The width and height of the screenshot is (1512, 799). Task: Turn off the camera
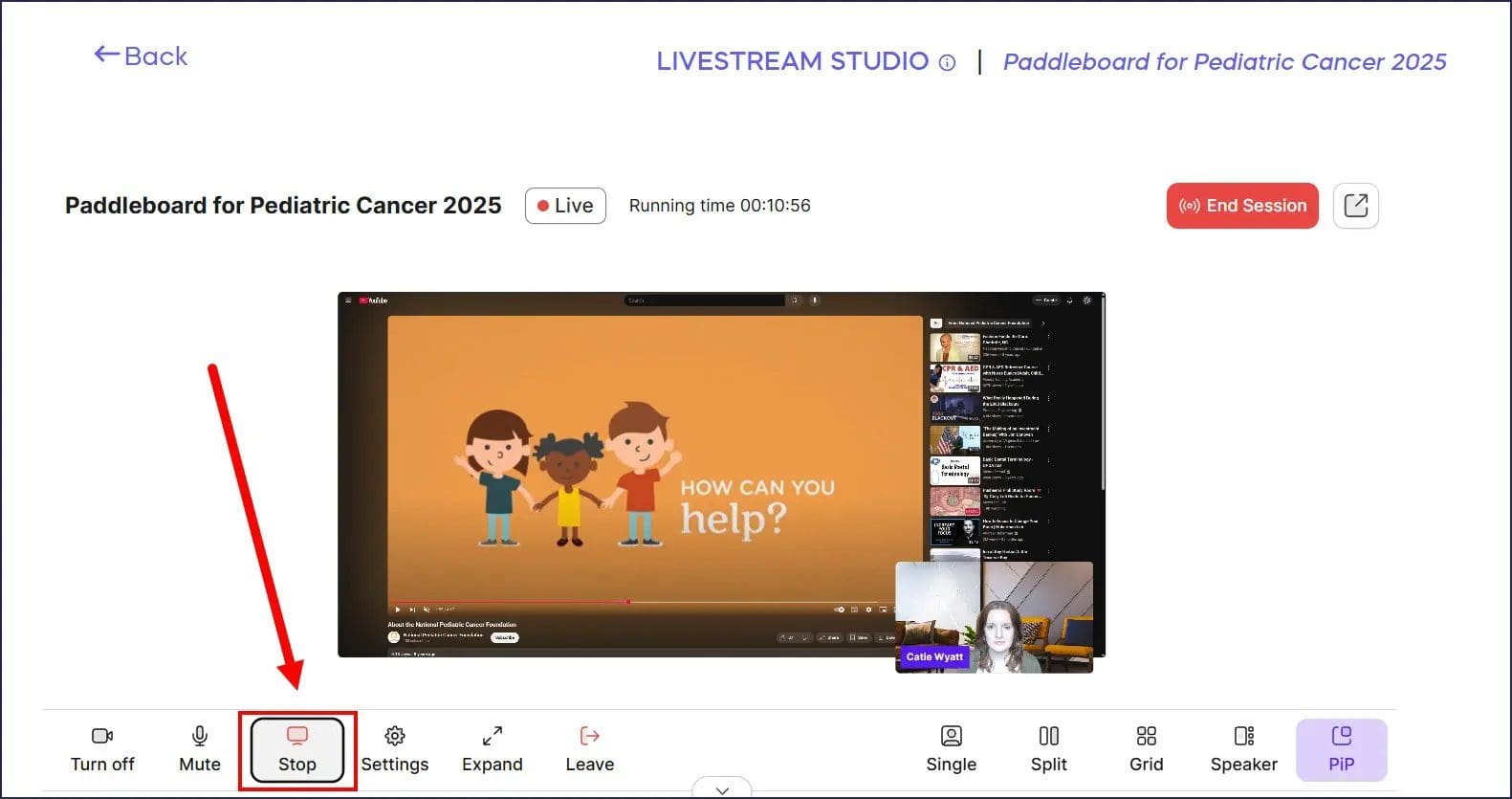pyautogui.click(x=102, y=749)
